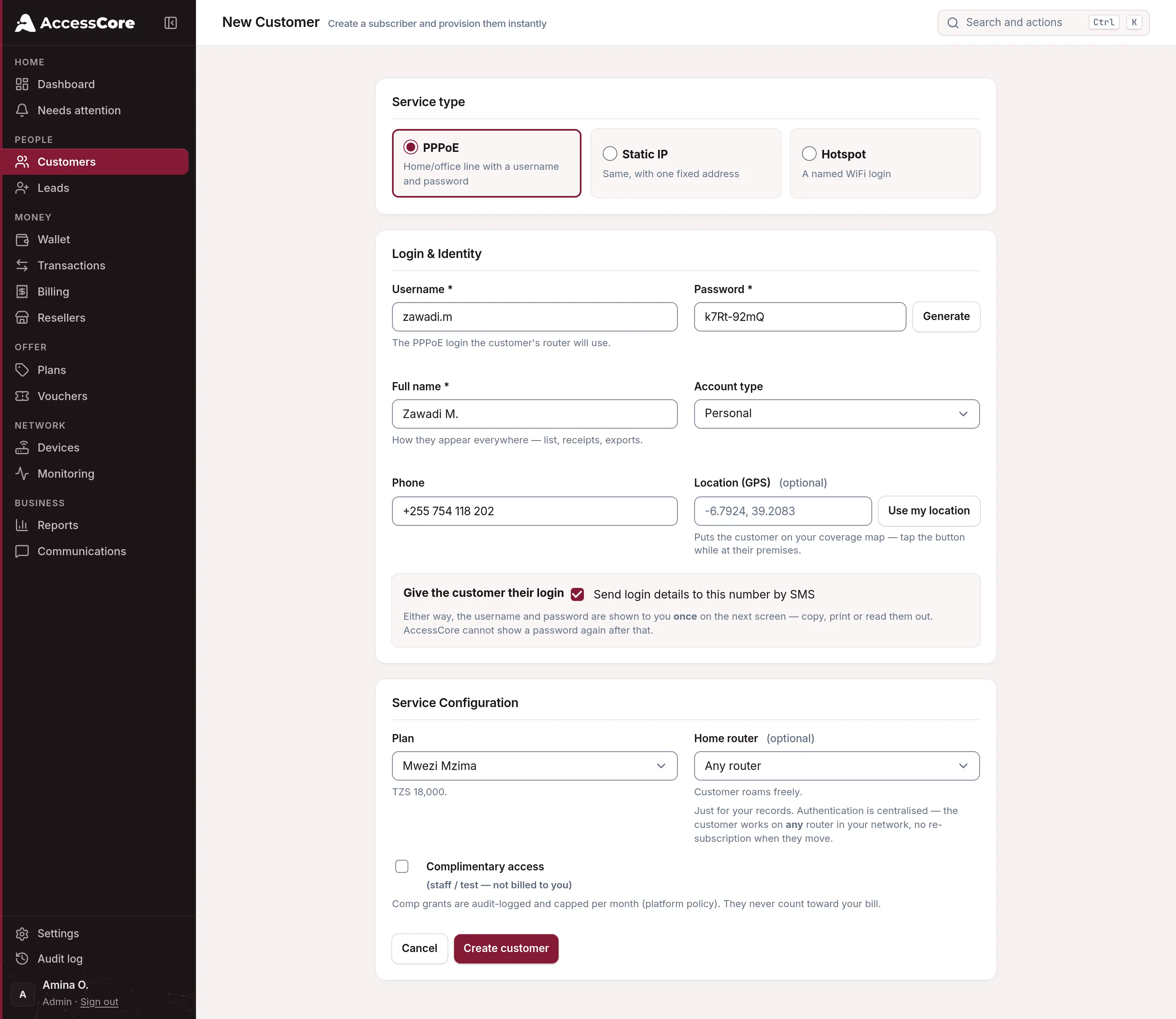
Task: Click the Transactions arrows icon
Action: 22,265
